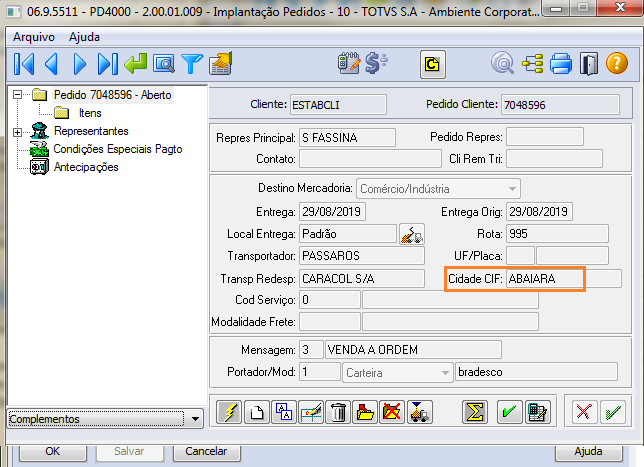The image size is (644, 467).
Task: Click the Pedido Repres field
Action: (545, 137)
